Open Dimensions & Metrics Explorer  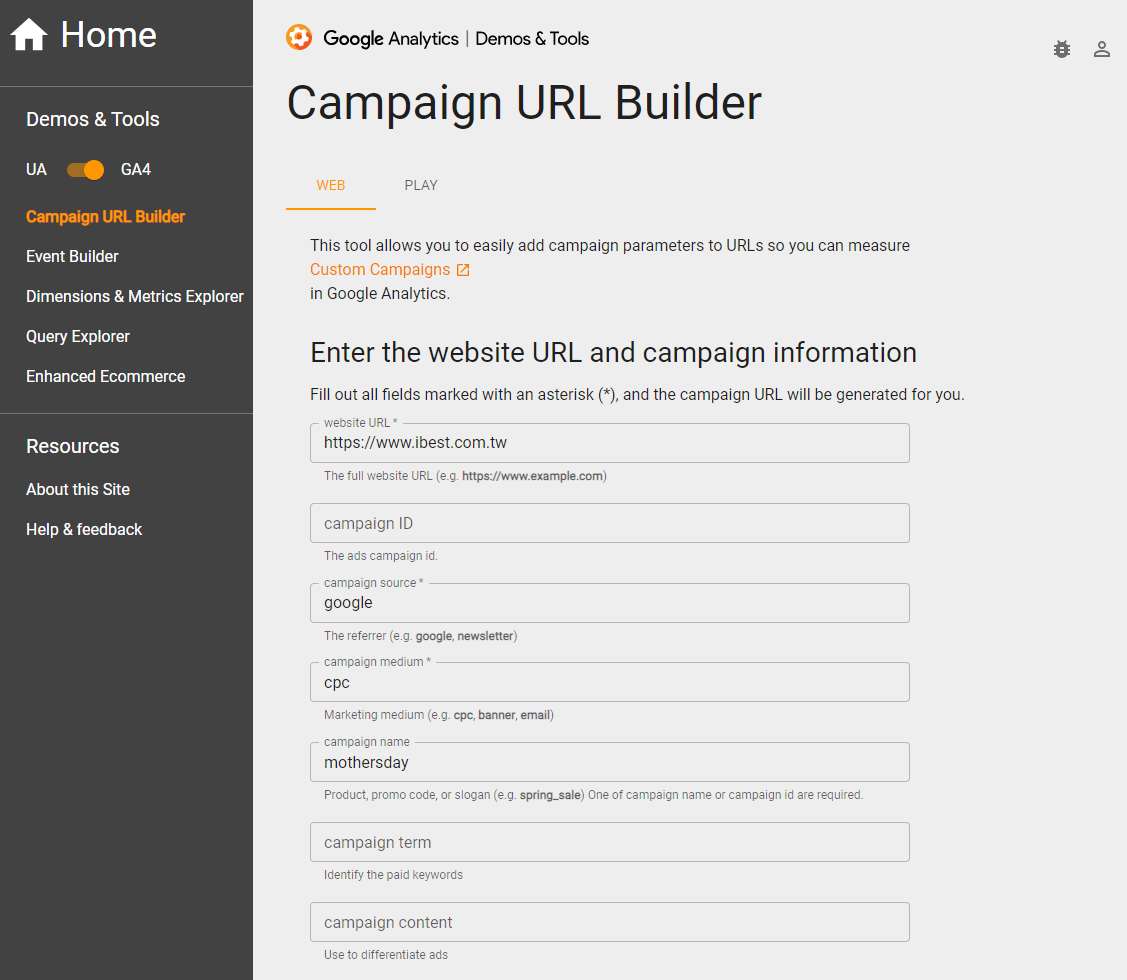(x=134, y=296)
